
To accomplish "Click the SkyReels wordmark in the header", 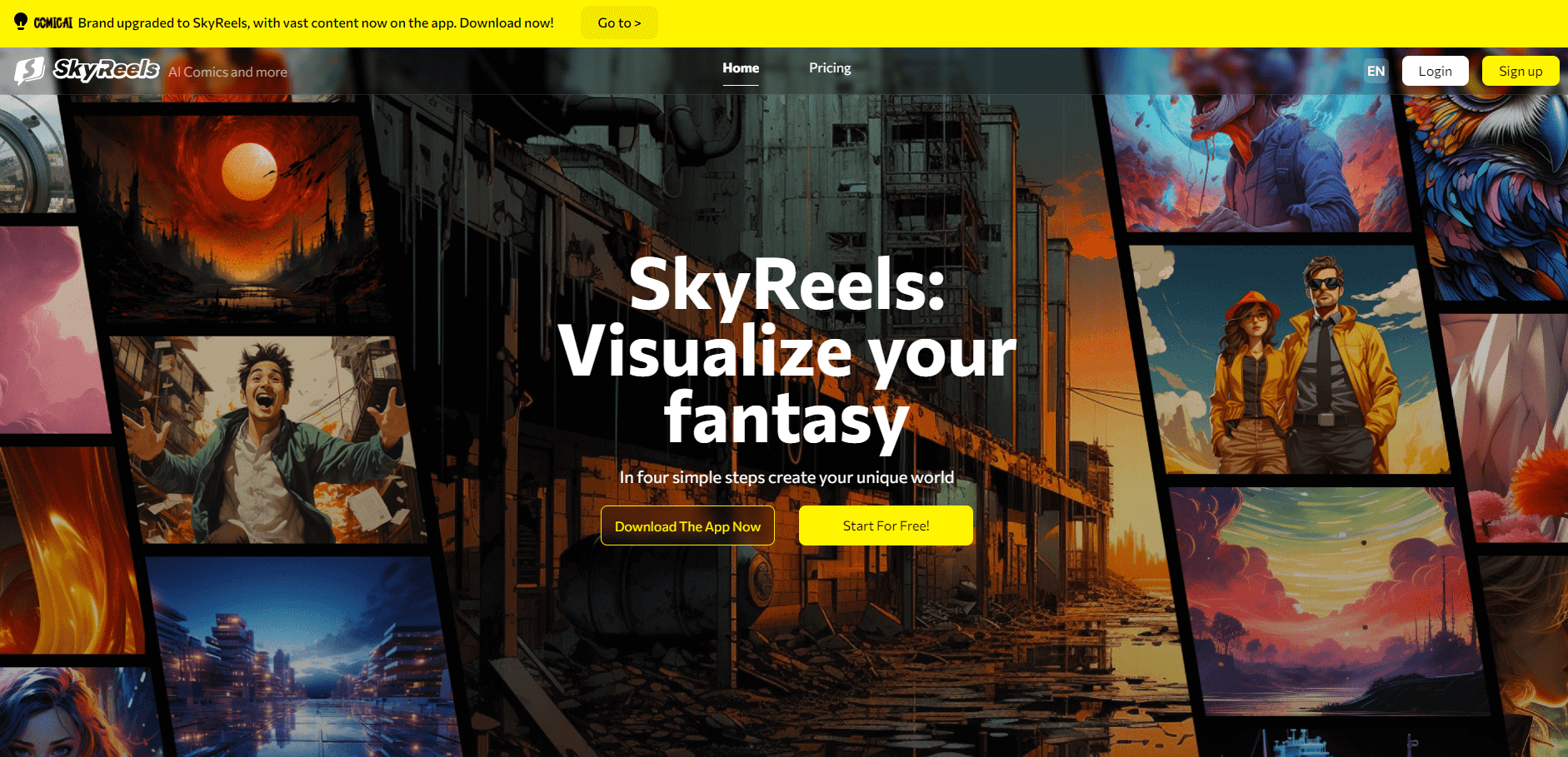I will [106, 70].
